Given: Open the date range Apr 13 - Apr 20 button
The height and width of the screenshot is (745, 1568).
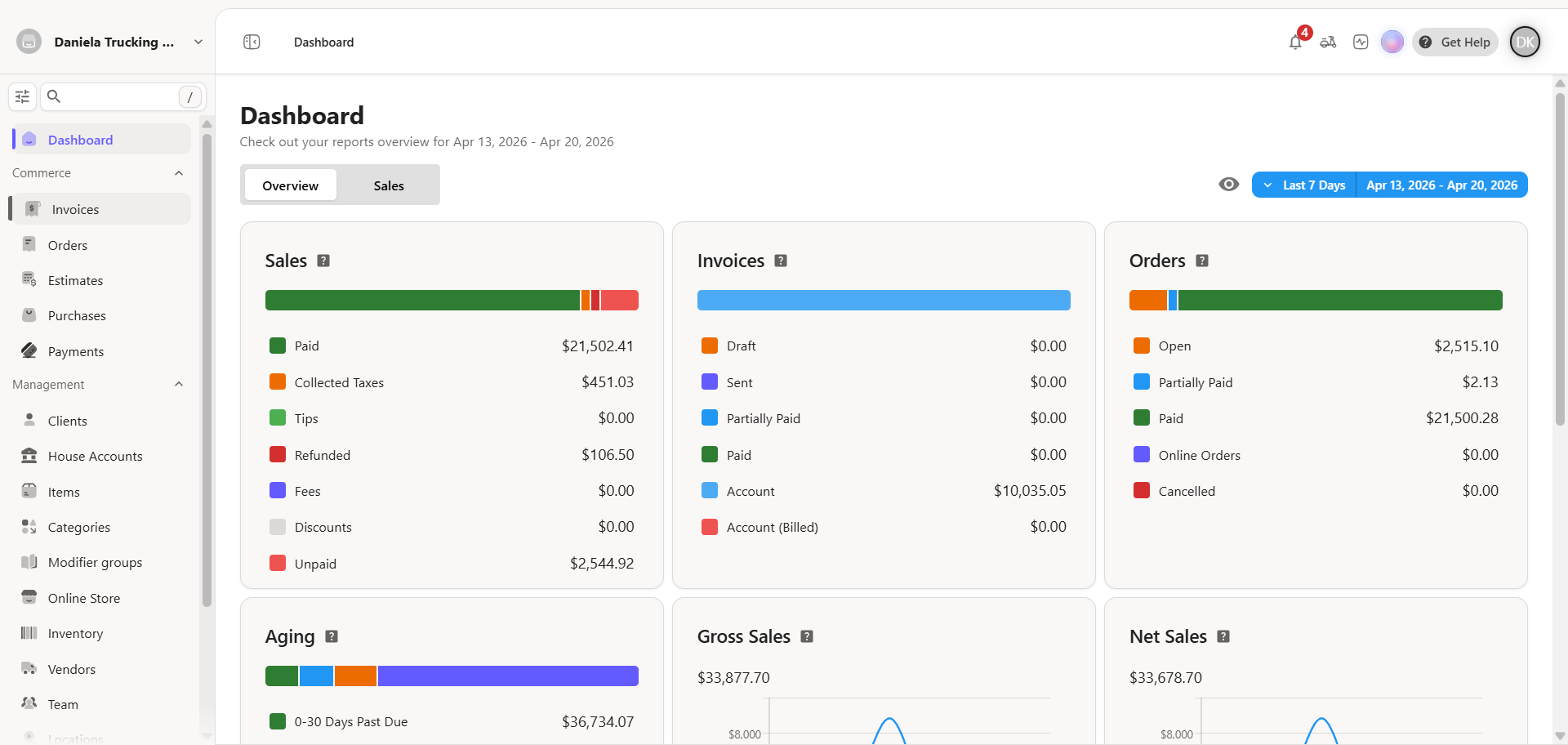Looking at the screenshot, I should pos(1441,185).
